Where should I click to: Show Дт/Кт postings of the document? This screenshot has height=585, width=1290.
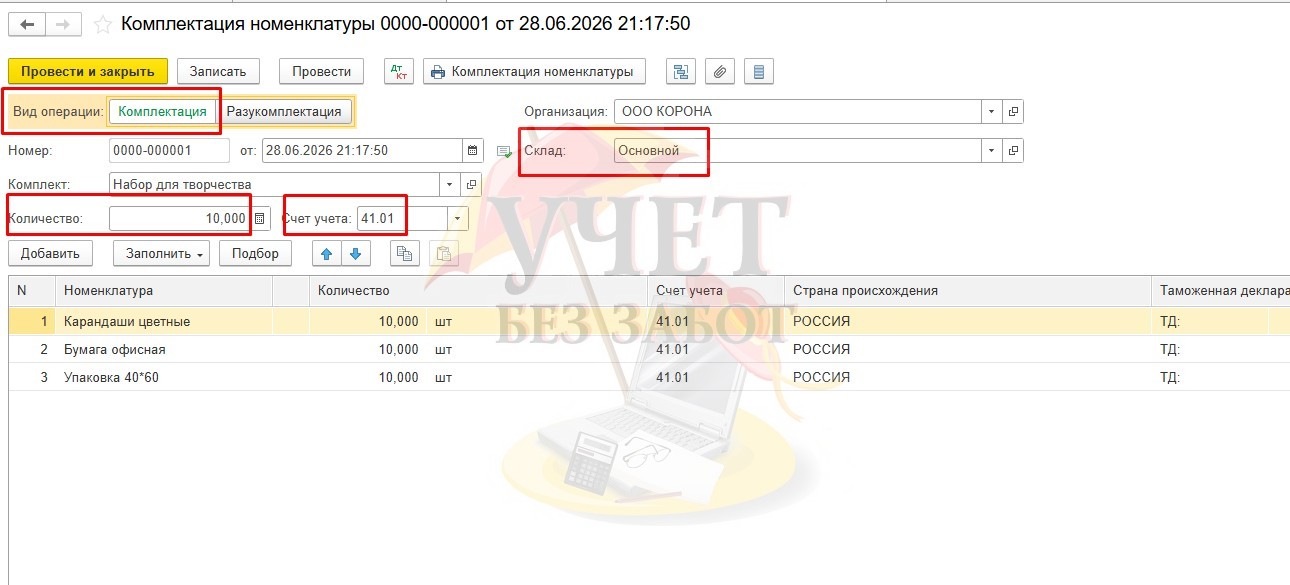tap(400, 71)
